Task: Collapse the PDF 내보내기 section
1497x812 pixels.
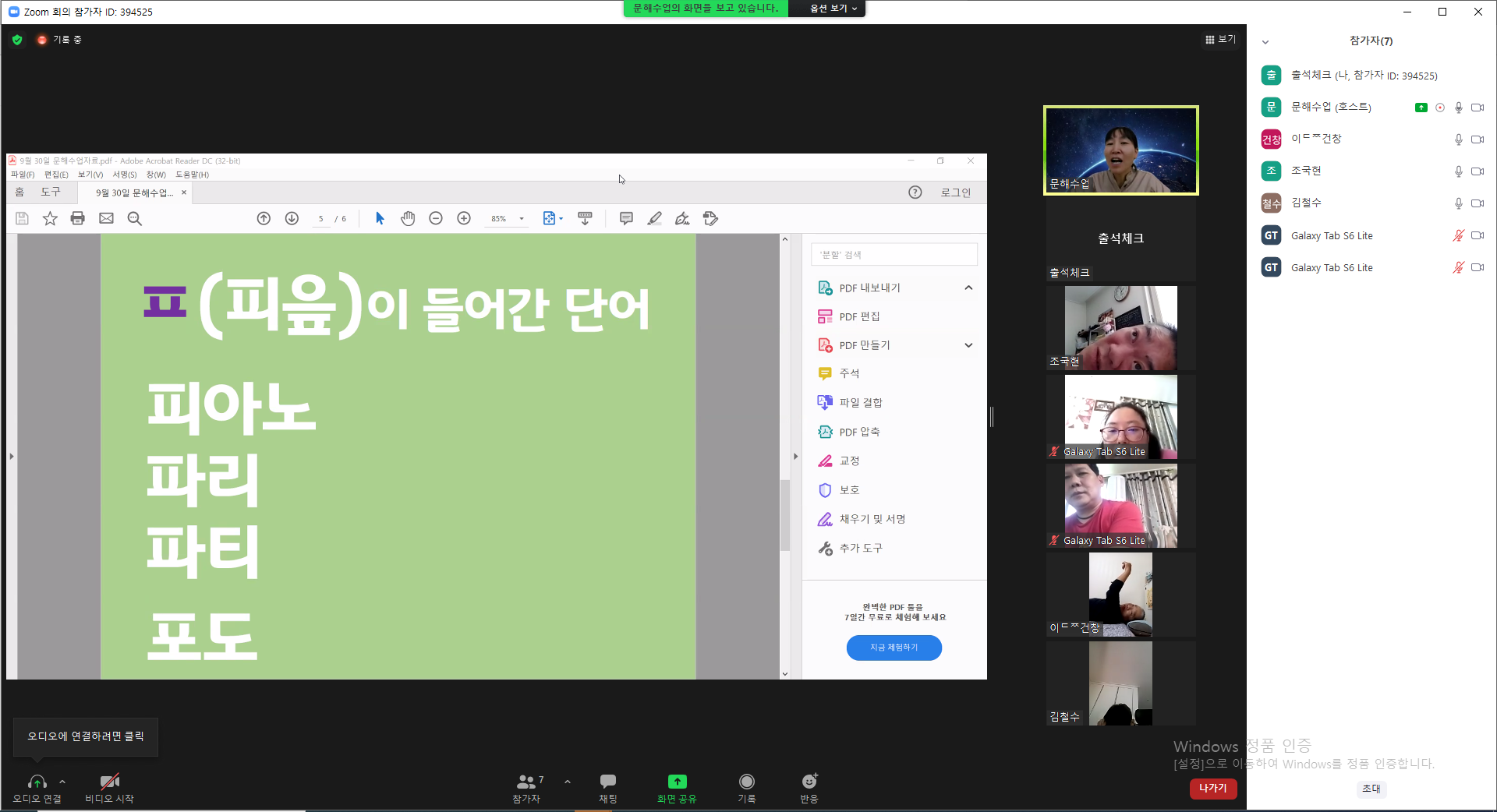Action: [x=968, y=288]
